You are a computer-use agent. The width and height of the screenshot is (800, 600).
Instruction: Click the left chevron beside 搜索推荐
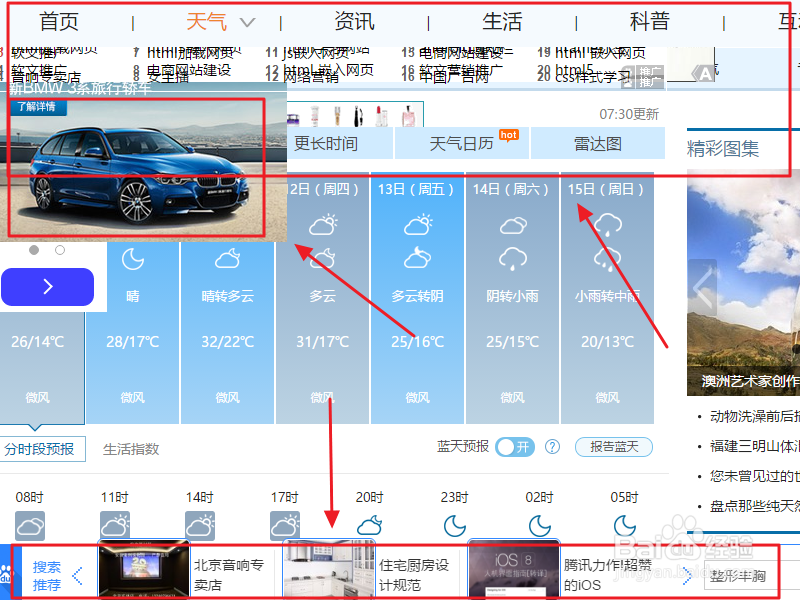coord(77,576)
